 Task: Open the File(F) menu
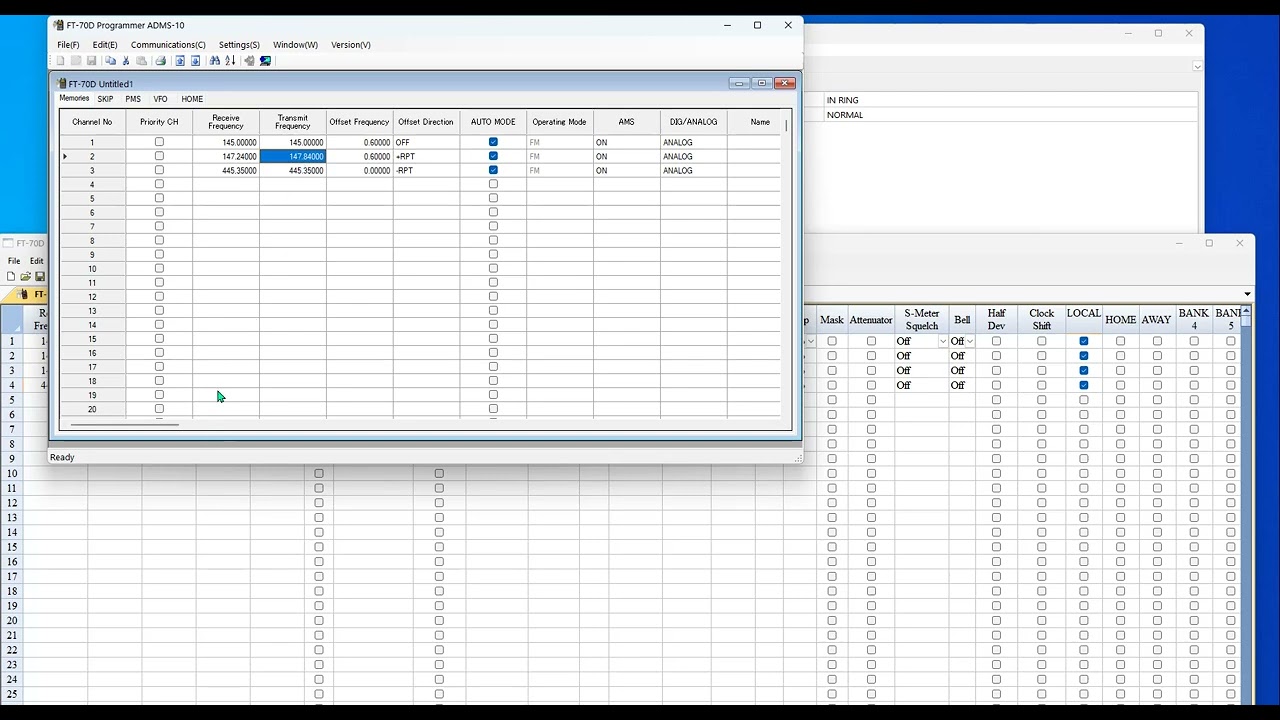coord(68,45)
